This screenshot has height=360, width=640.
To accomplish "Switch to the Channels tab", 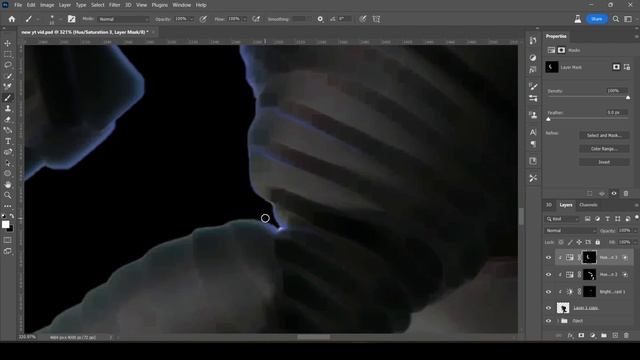I will [588, 205].
